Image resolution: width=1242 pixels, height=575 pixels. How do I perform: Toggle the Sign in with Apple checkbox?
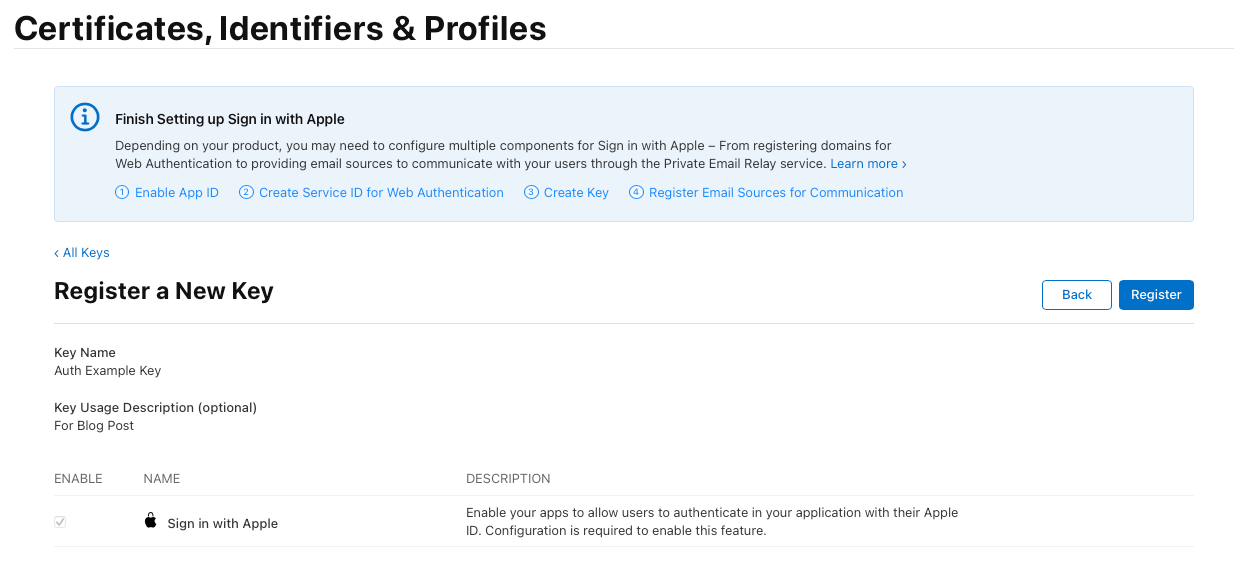(x=60, y=522)
